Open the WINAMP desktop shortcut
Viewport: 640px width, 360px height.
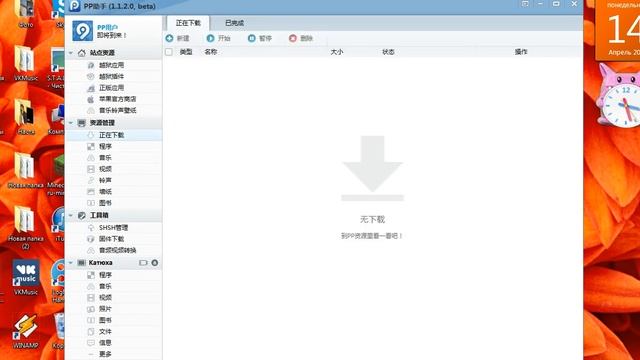pos(26,331)
